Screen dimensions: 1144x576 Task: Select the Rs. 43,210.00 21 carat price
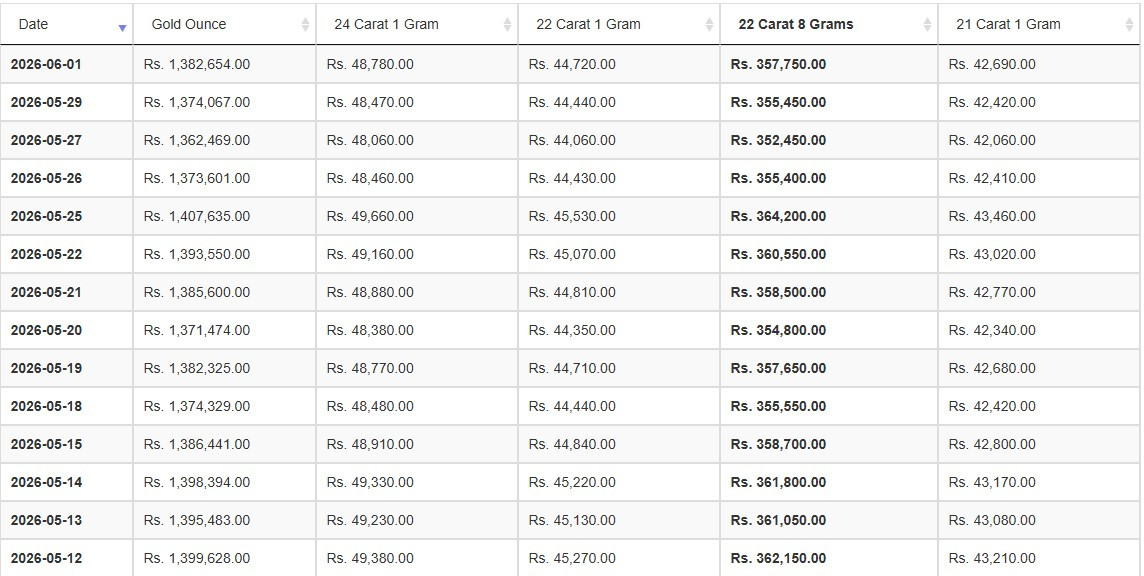click(x=992, y=558)
